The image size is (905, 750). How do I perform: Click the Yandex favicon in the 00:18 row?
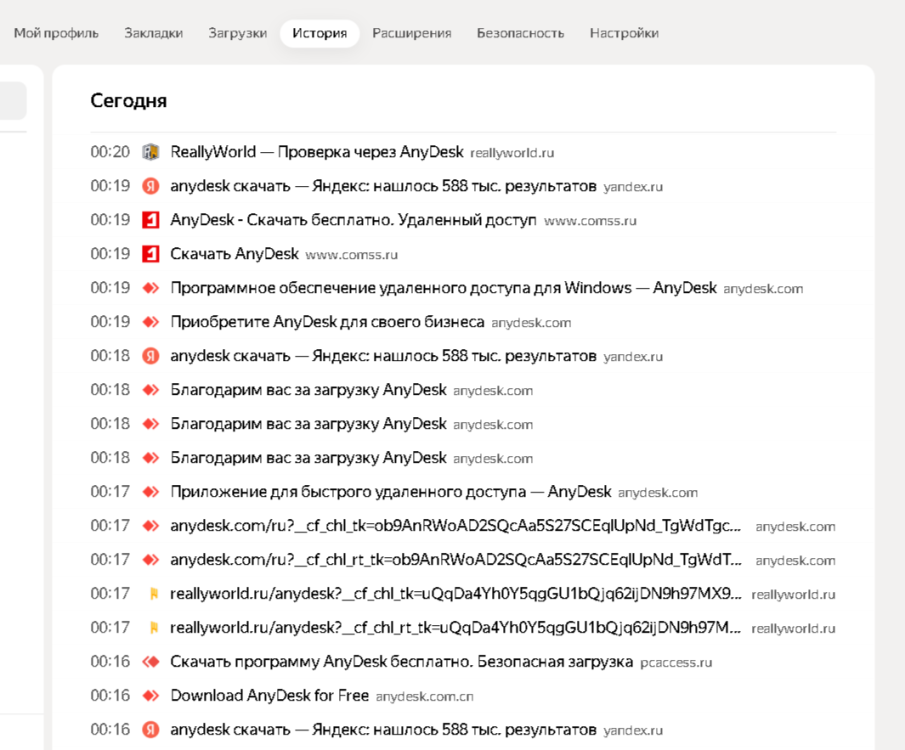click(x=151, y=356)
